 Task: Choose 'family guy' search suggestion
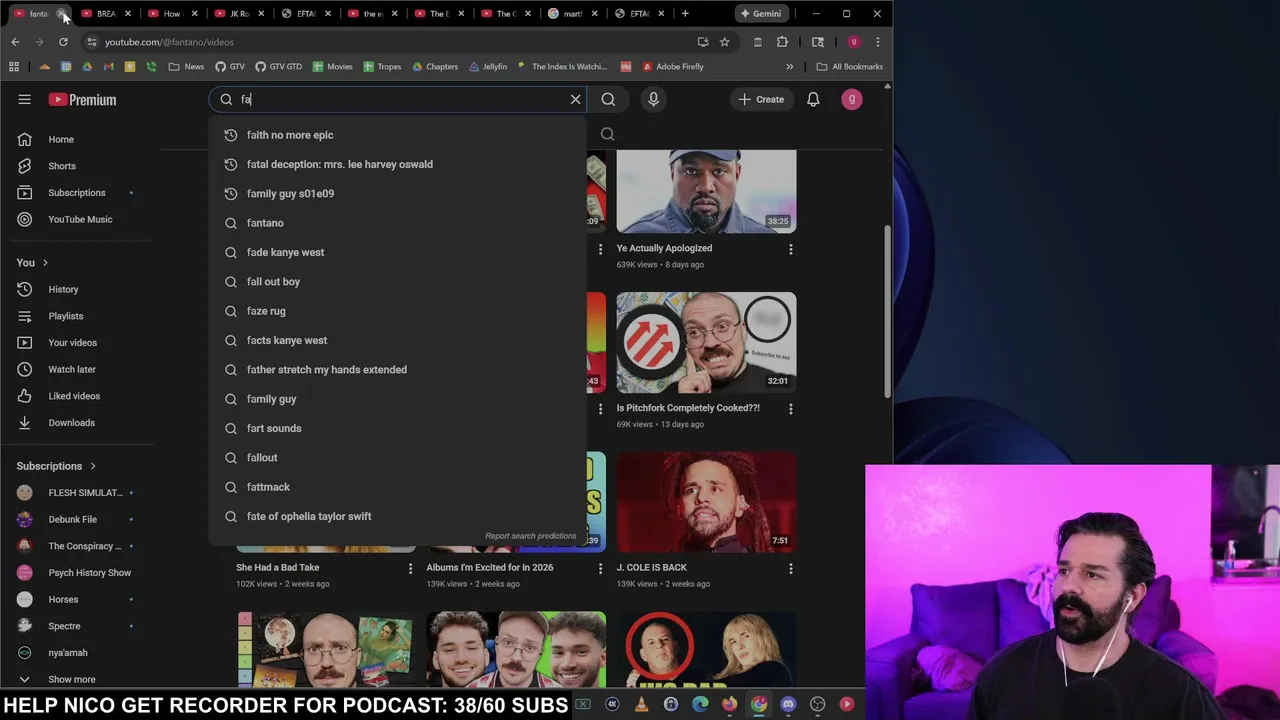tap(397, 399)
